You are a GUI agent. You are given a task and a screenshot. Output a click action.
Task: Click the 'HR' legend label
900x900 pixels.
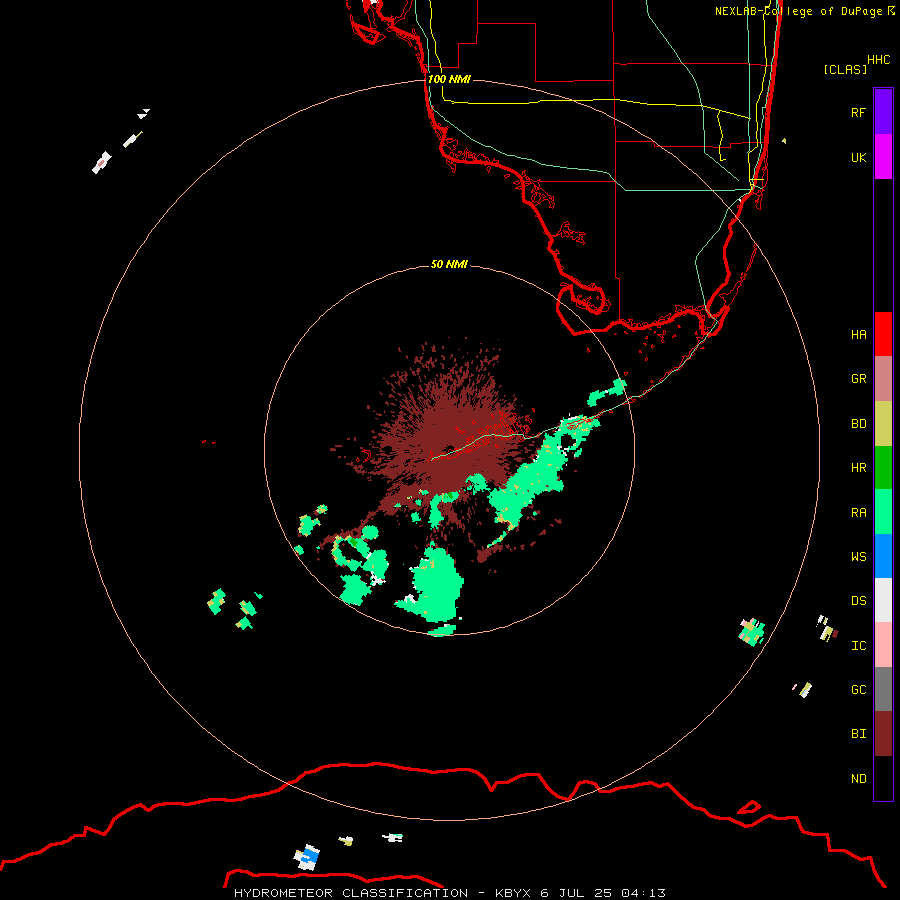point(858,468)
